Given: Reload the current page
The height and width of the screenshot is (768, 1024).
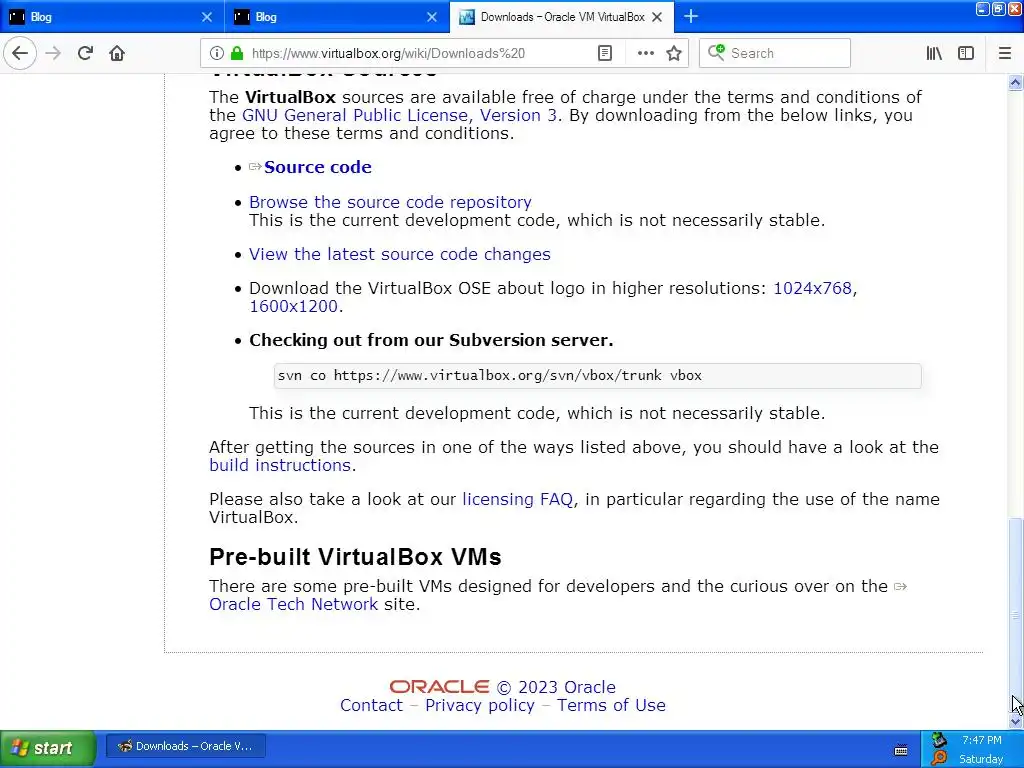Looking at the screenshot, I should (86, 53).
